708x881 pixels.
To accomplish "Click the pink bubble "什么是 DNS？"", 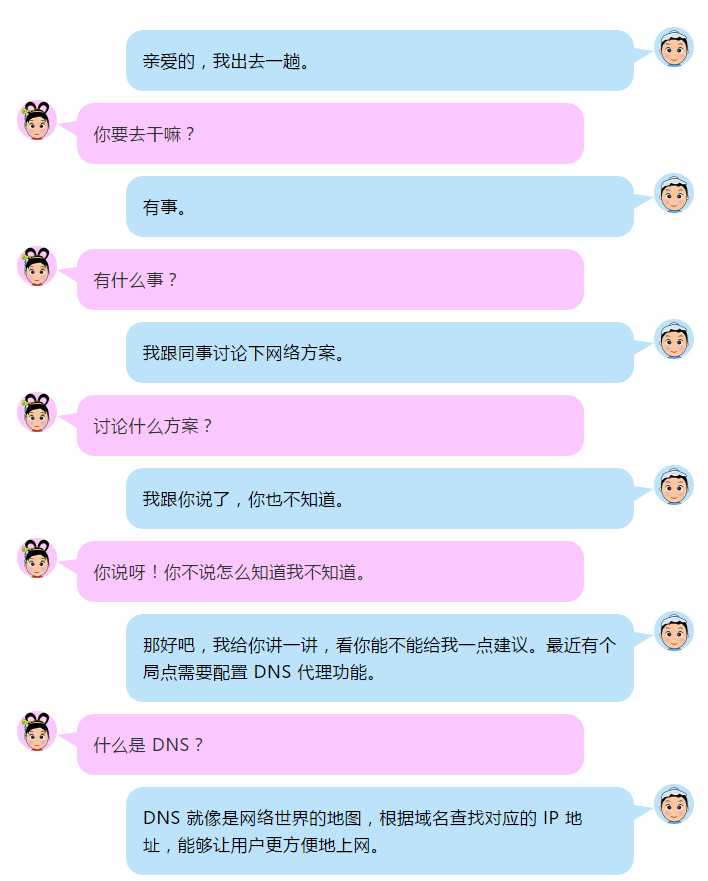I will (330, 745).
